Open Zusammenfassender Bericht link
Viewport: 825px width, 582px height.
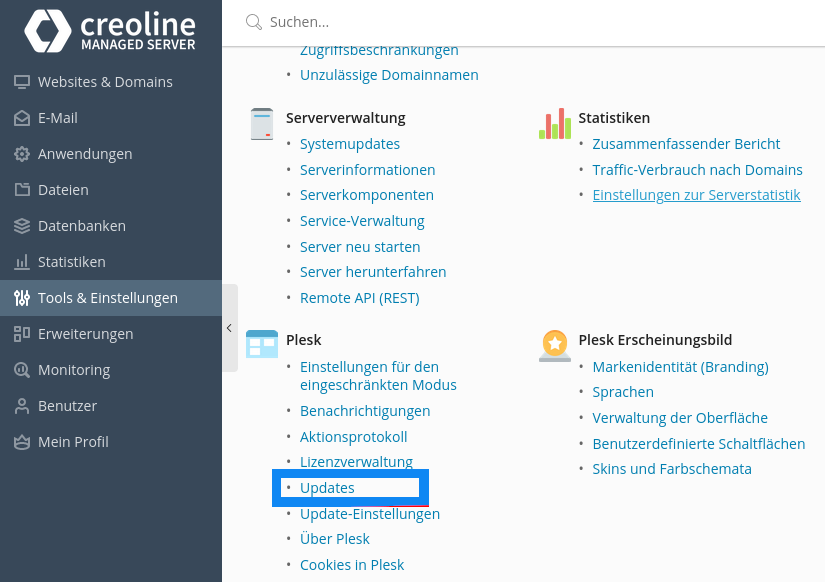(x=686, y=144)
